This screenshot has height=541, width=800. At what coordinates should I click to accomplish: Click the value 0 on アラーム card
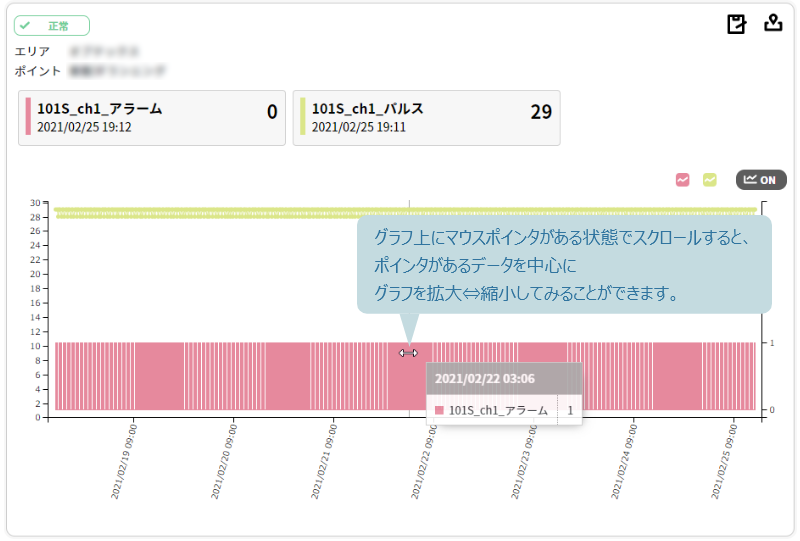tap(272, 112)
